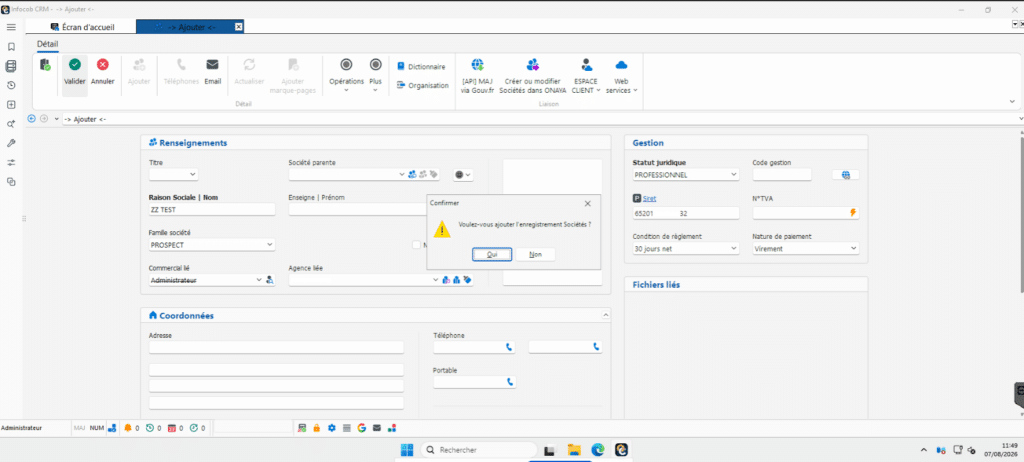Open the Famille société PROSPECT dropdown
1024x462 pixels.
coord(270,244)
